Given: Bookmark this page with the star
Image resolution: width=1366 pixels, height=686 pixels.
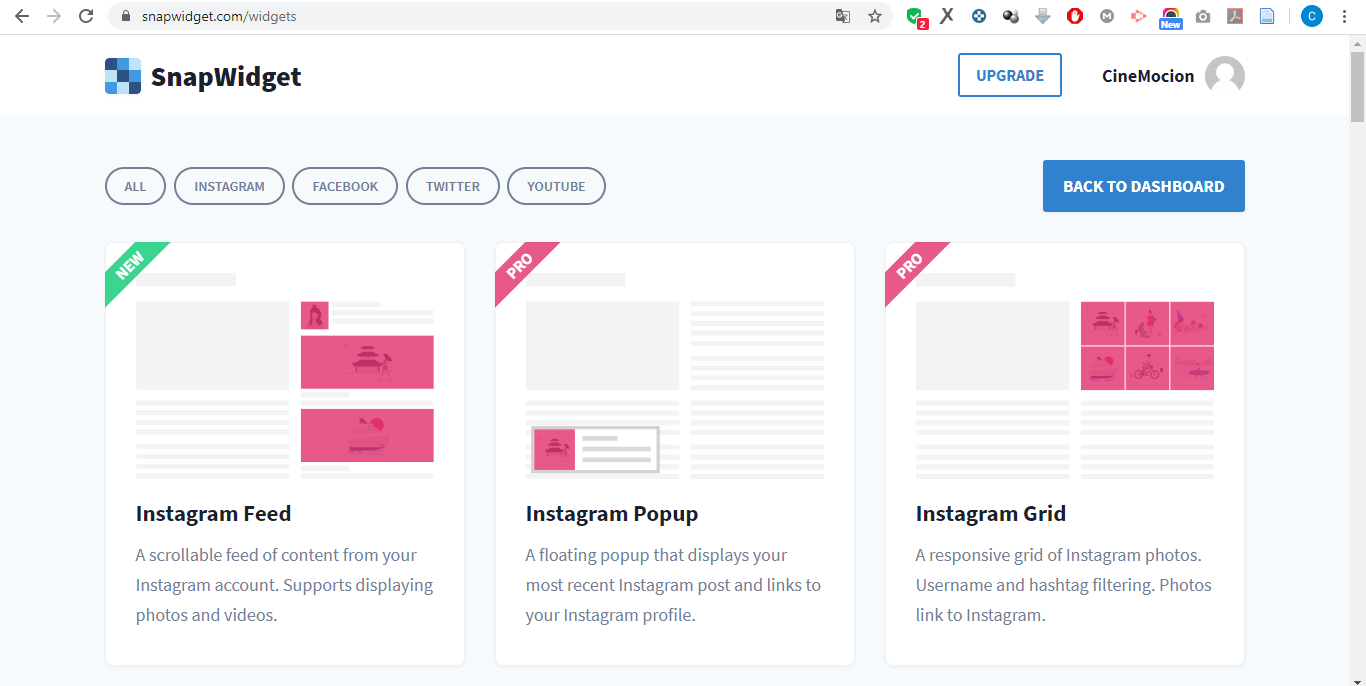Looking at the screenshot, I should tap(875, 16).
